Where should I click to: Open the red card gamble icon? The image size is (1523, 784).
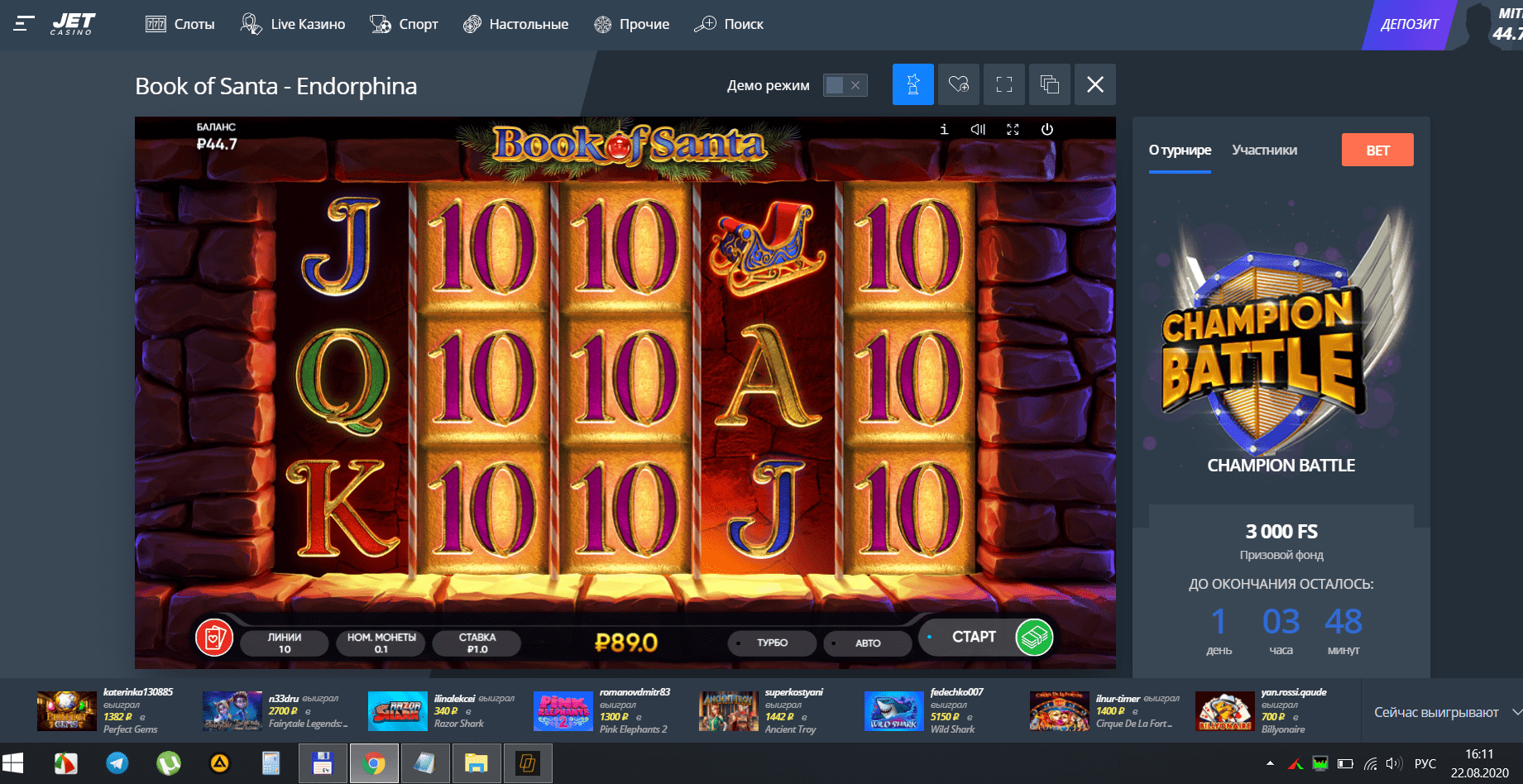tap(214, 638)
